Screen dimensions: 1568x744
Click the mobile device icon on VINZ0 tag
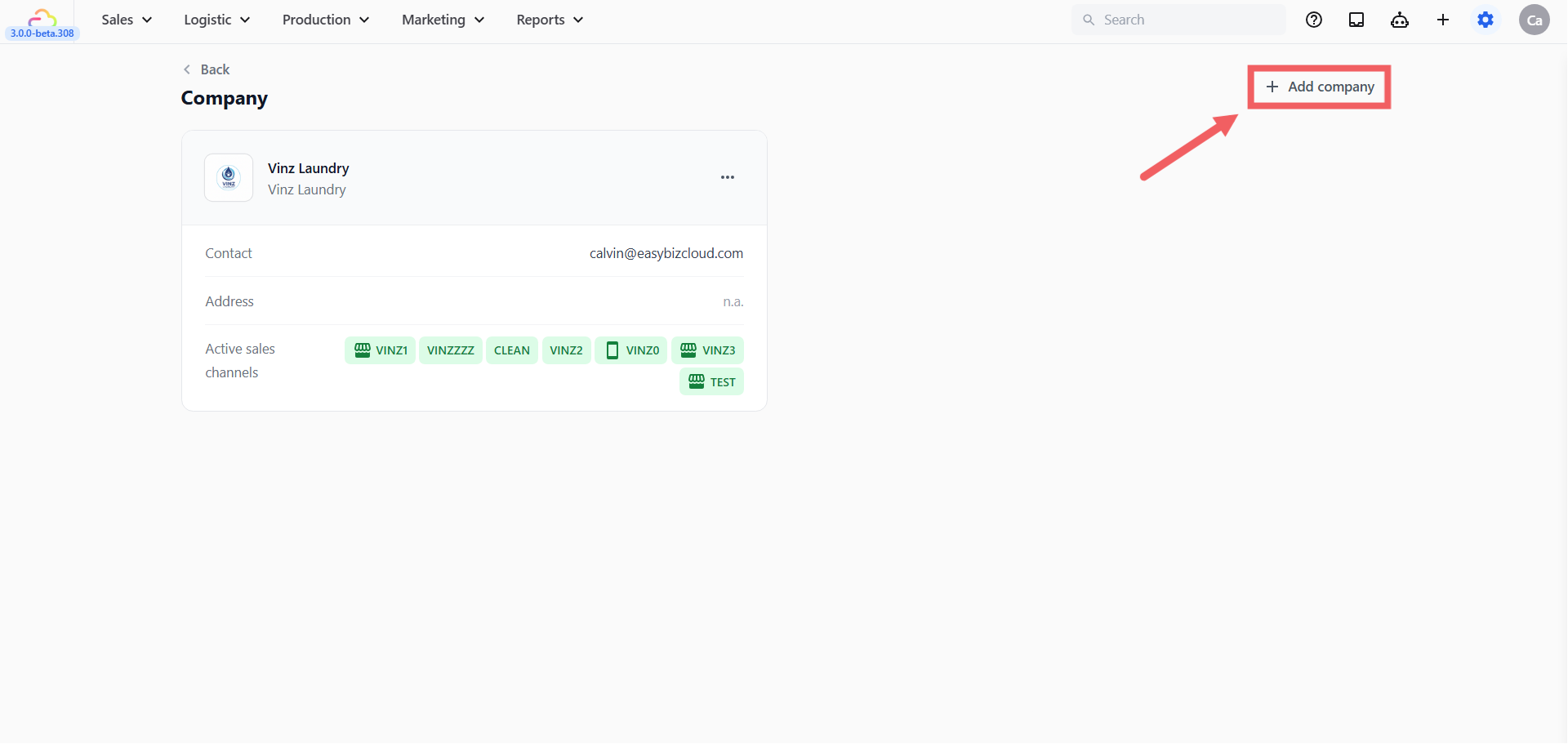coord(612,350)
